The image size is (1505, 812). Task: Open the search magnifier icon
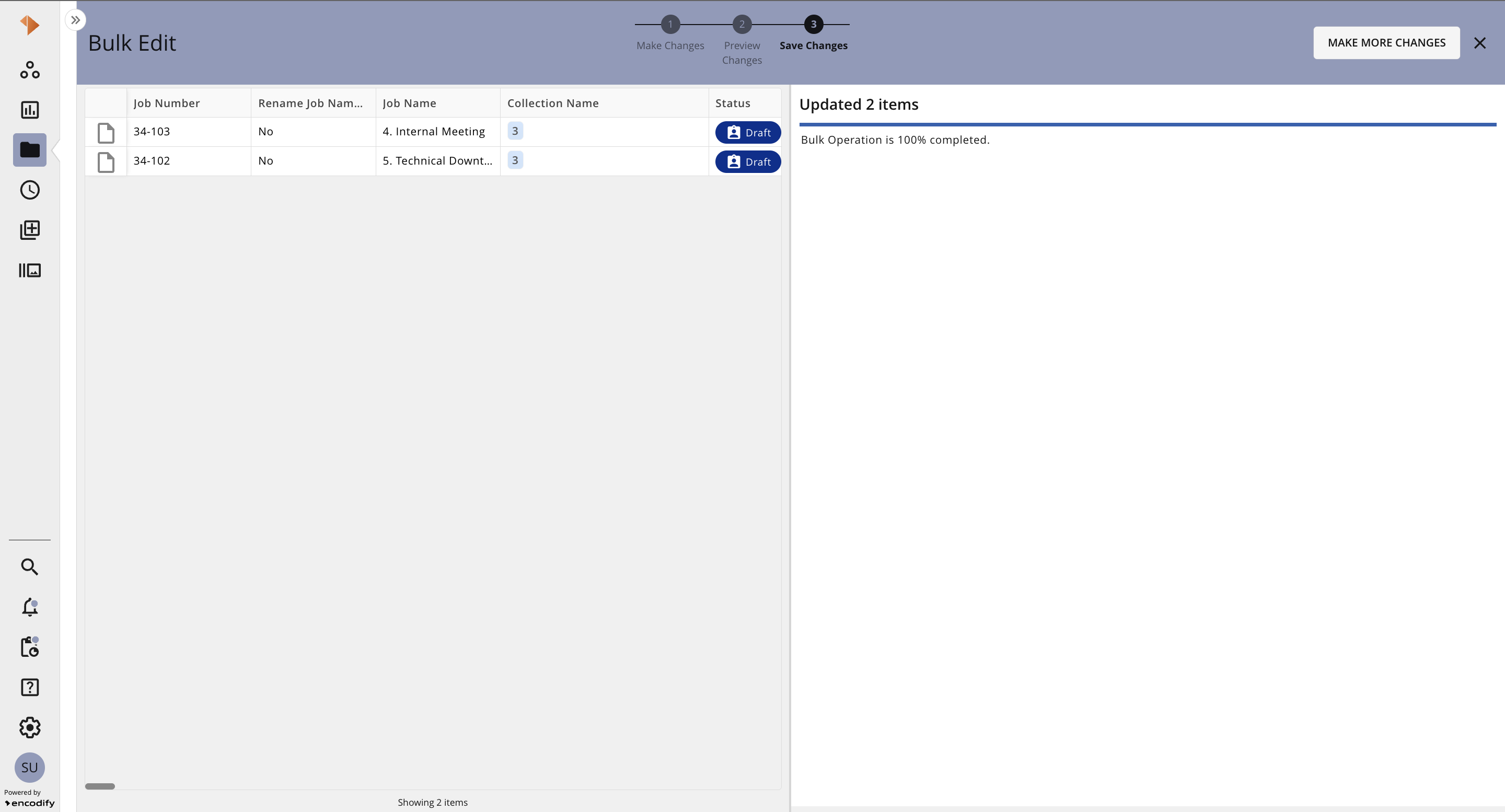(x=30, y=566)
